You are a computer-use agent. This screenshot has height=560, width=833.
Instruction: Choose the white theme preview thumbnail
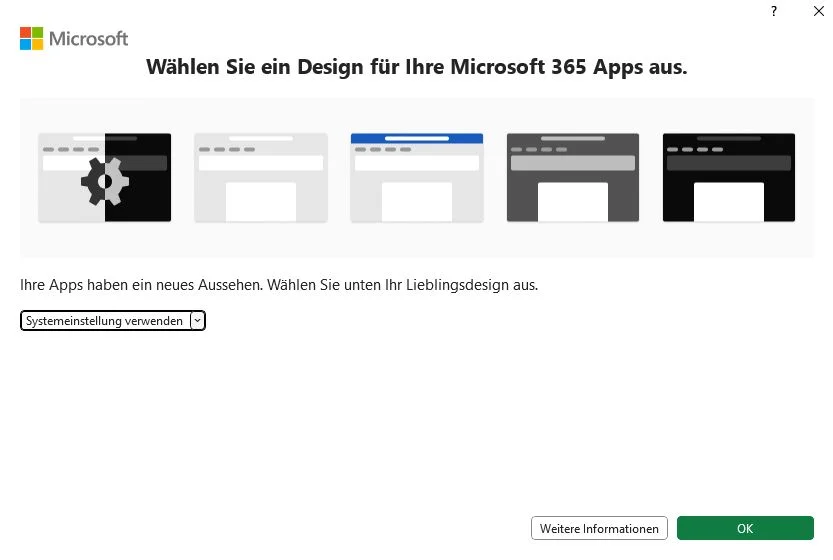pos(261,177)
